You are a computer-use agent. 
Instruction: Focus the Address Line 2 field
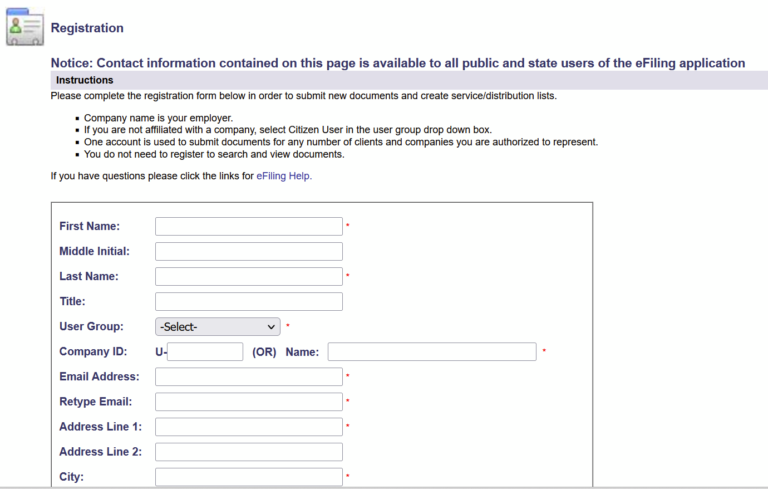click(249, 452)
